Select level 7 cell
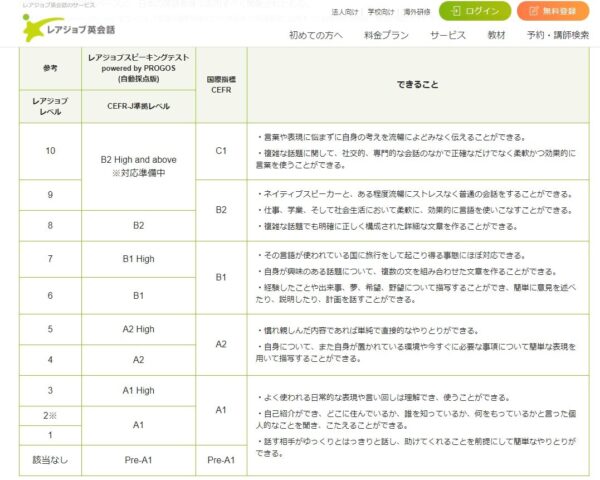This screenshot has height=480, width=600. pos(50,259)
